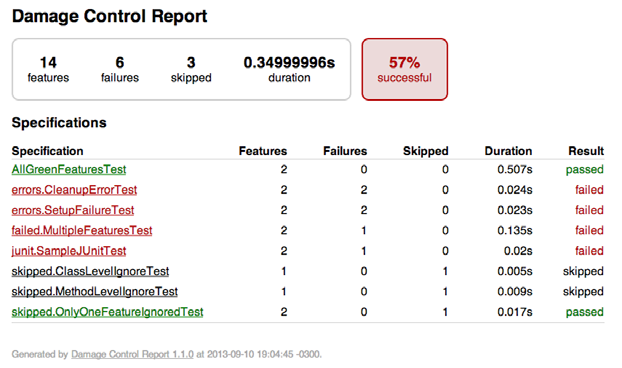Open skipped.ClassLevelIgnoreTest specification
Image resolution: width=622 pixels, height=368 pixels.
pos(90,271)
